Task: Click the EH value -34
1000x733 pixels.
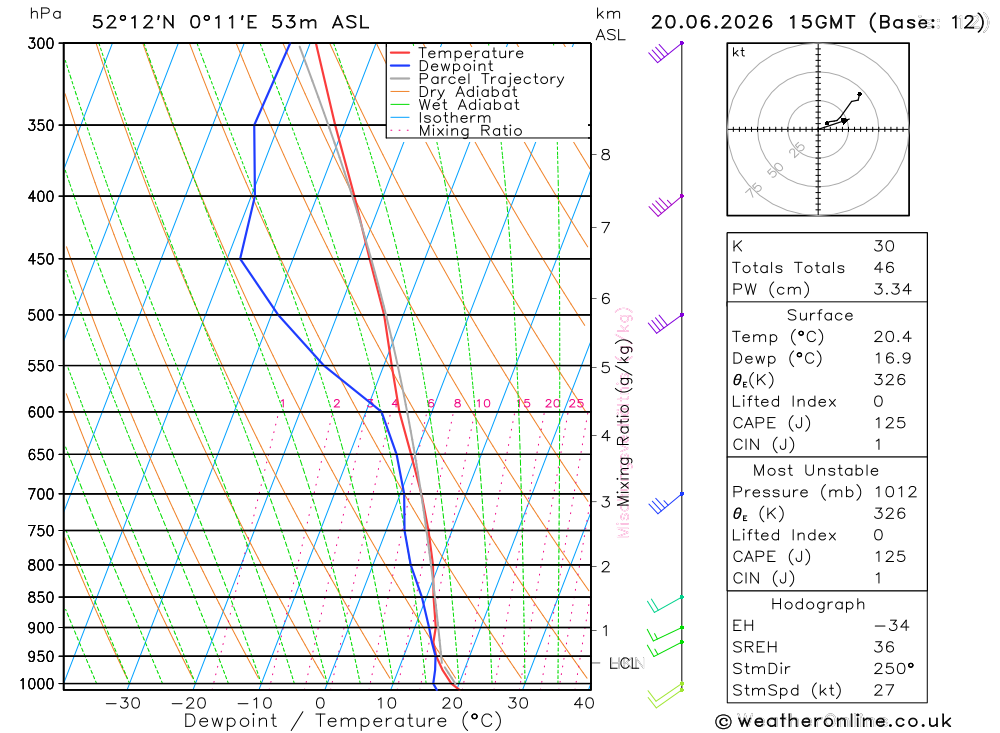Action: (x=892, y=626)
